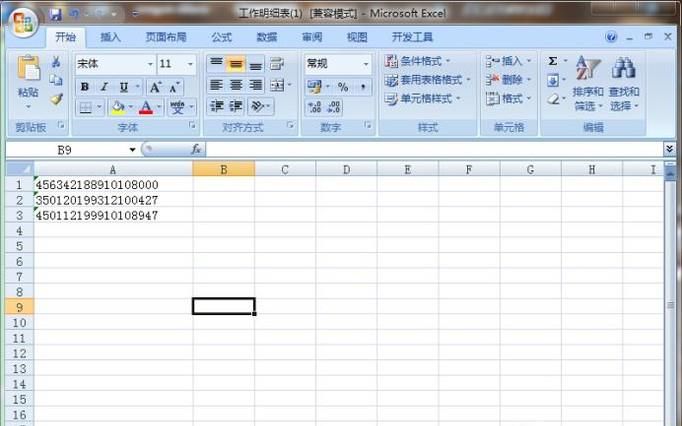Increase decimal places

pos(314,107)
